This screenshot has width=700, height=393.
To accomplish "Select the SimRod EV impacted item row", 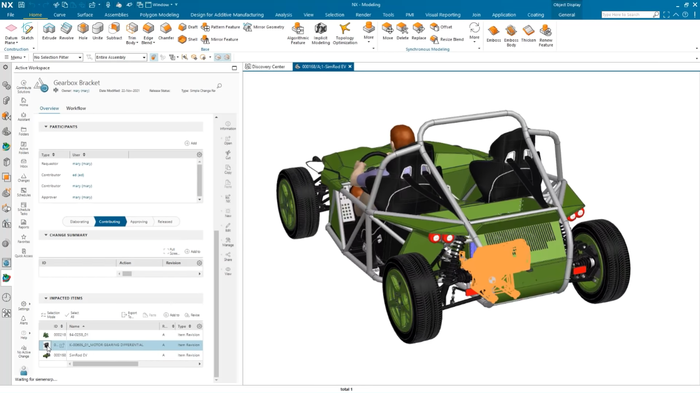I will [121, 355].
